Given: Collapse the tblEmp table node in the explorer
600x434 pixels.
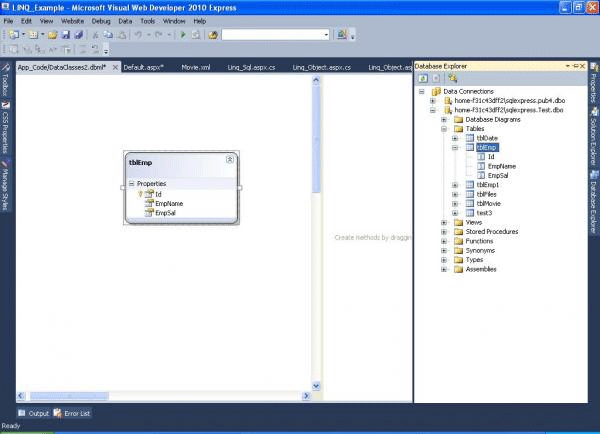Looking at the screenshot, I should click(x=455, y=148).
